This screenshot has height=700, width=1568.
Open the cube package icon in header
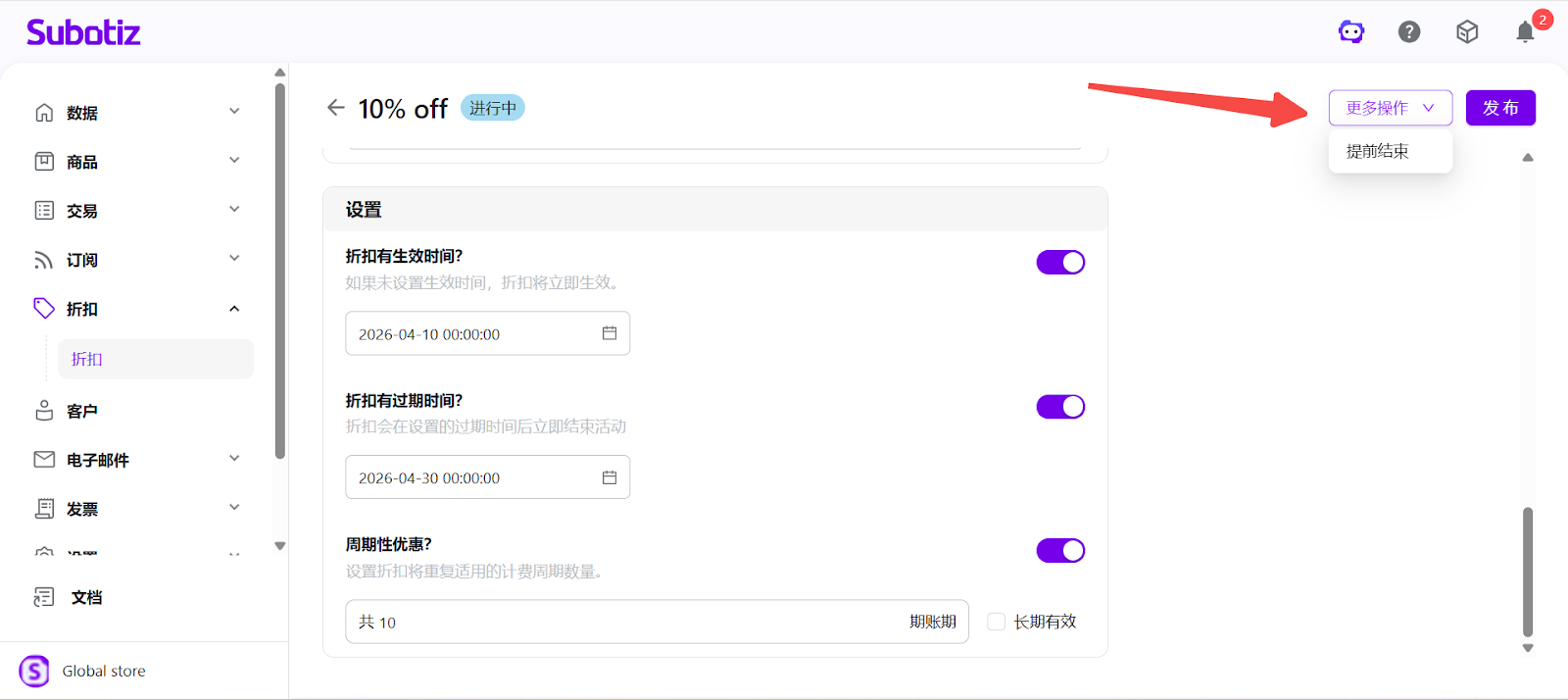tap(1467, 32)
